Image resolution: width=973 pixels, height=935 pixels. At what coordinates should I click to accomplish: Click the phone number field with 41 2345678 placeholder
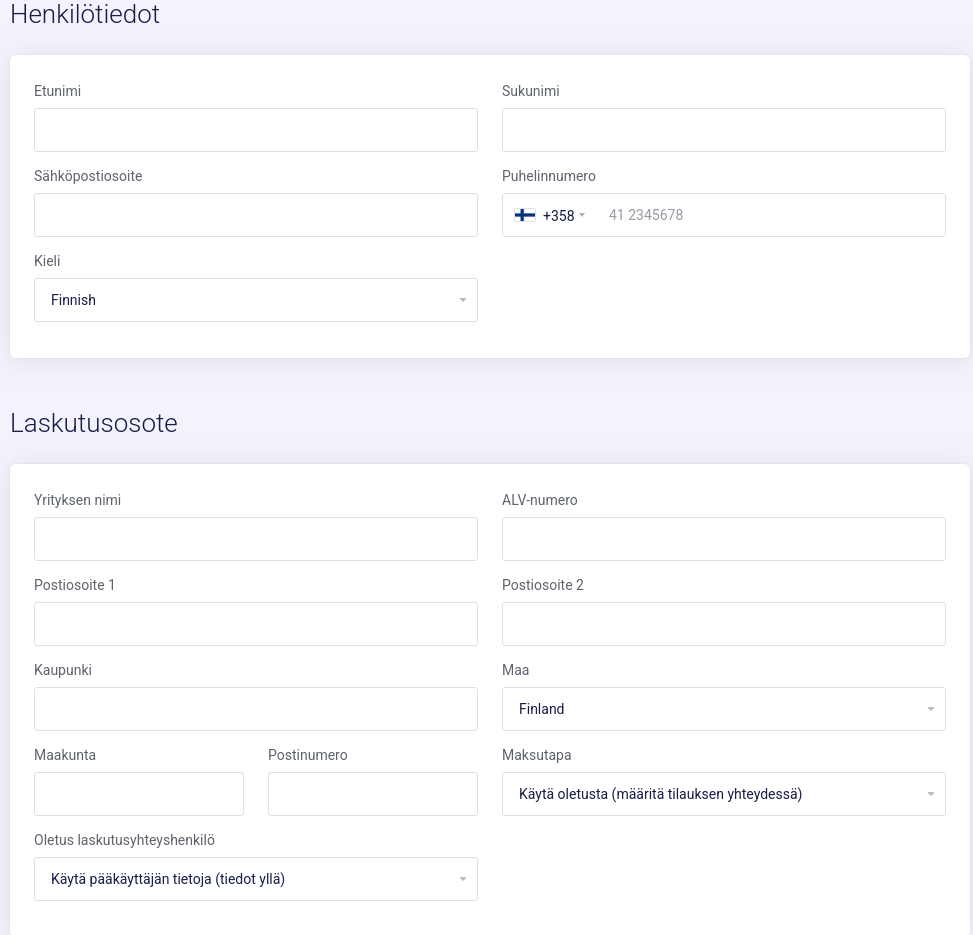point(769,215)
